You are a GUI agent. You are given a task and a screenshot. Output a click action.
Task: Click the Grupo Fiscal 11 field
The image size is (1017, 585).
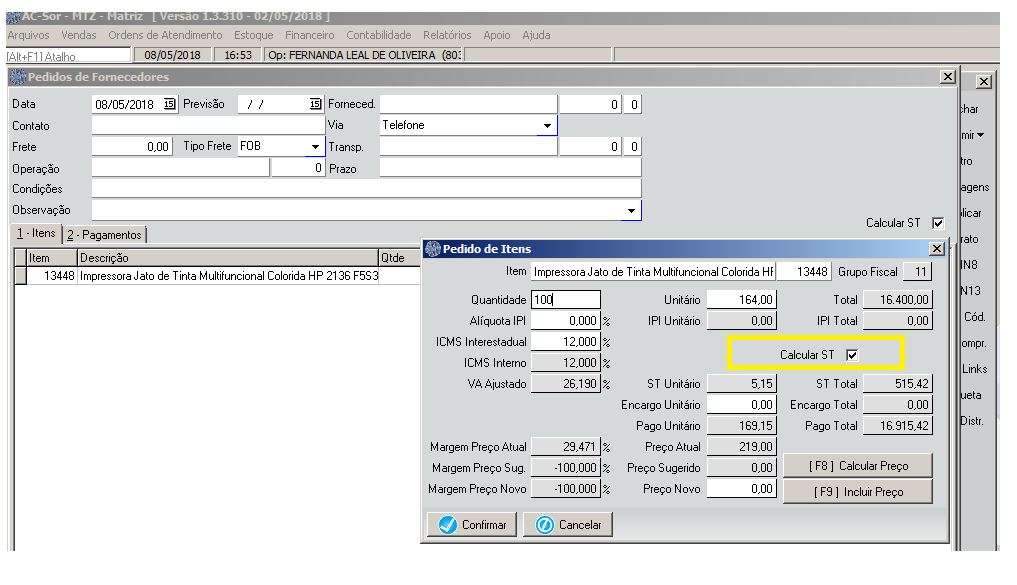917,272
